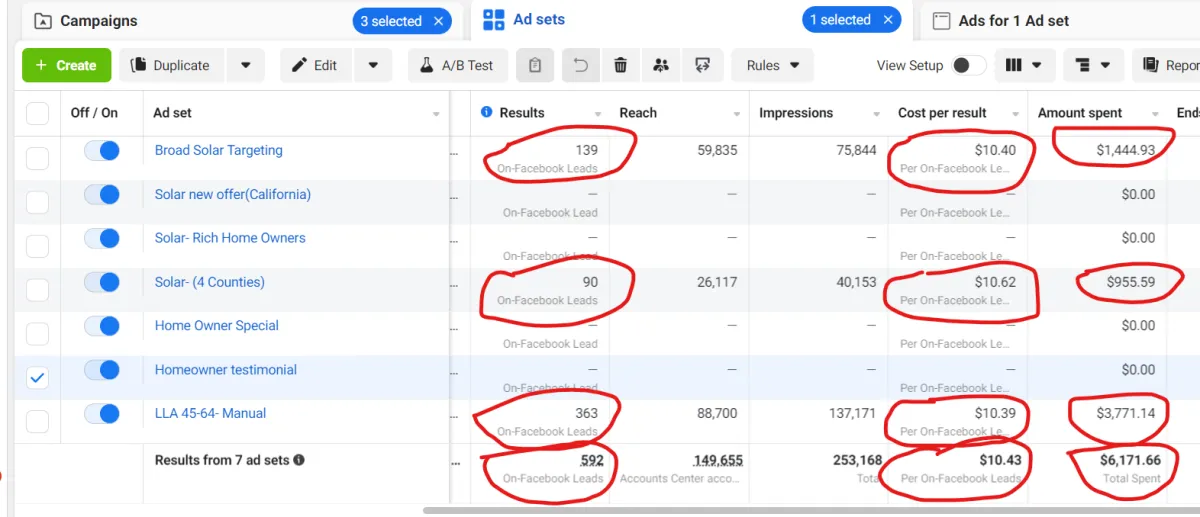Check the Home Owner Special row checkbox

pos(37,334)
